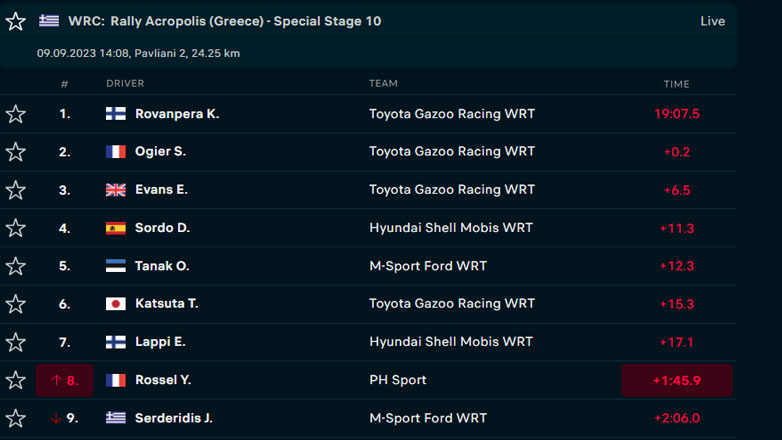This screenshot has height=440, width=782.
Task: Star the Serderidis J. row
Action: click(15, 418)
